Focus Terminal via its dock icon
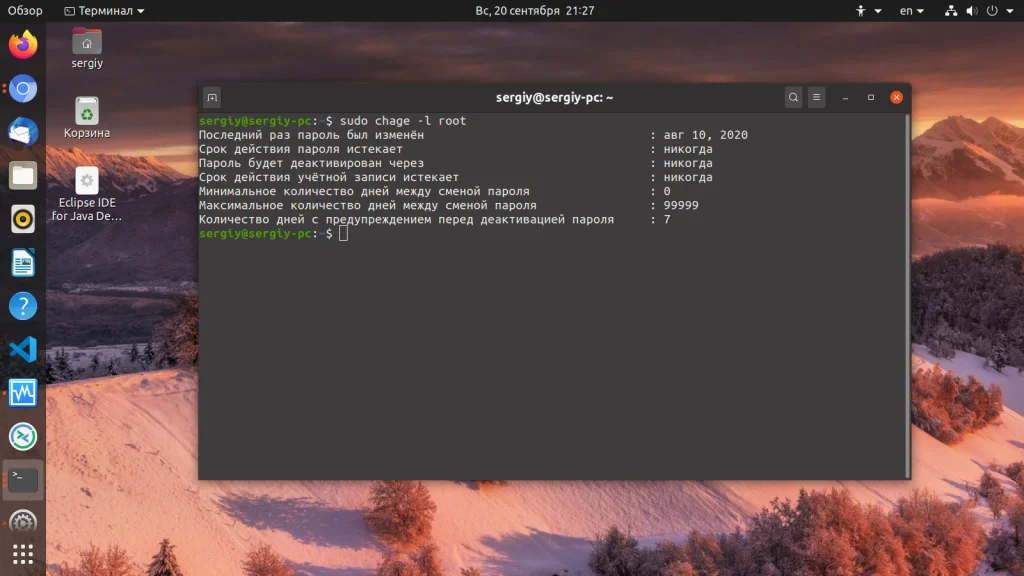1024x576 pixels. (x=23, y=480)
